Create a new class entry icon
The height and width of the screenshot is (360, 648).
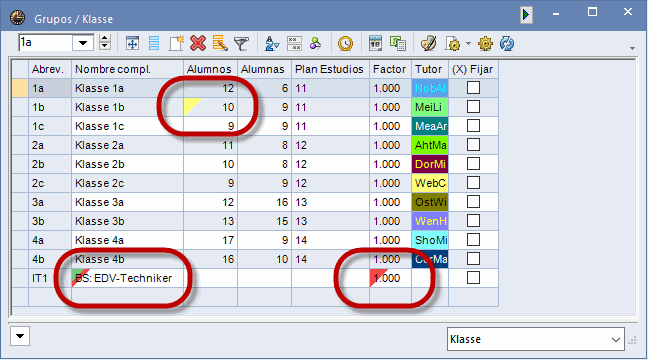[176, 43]
